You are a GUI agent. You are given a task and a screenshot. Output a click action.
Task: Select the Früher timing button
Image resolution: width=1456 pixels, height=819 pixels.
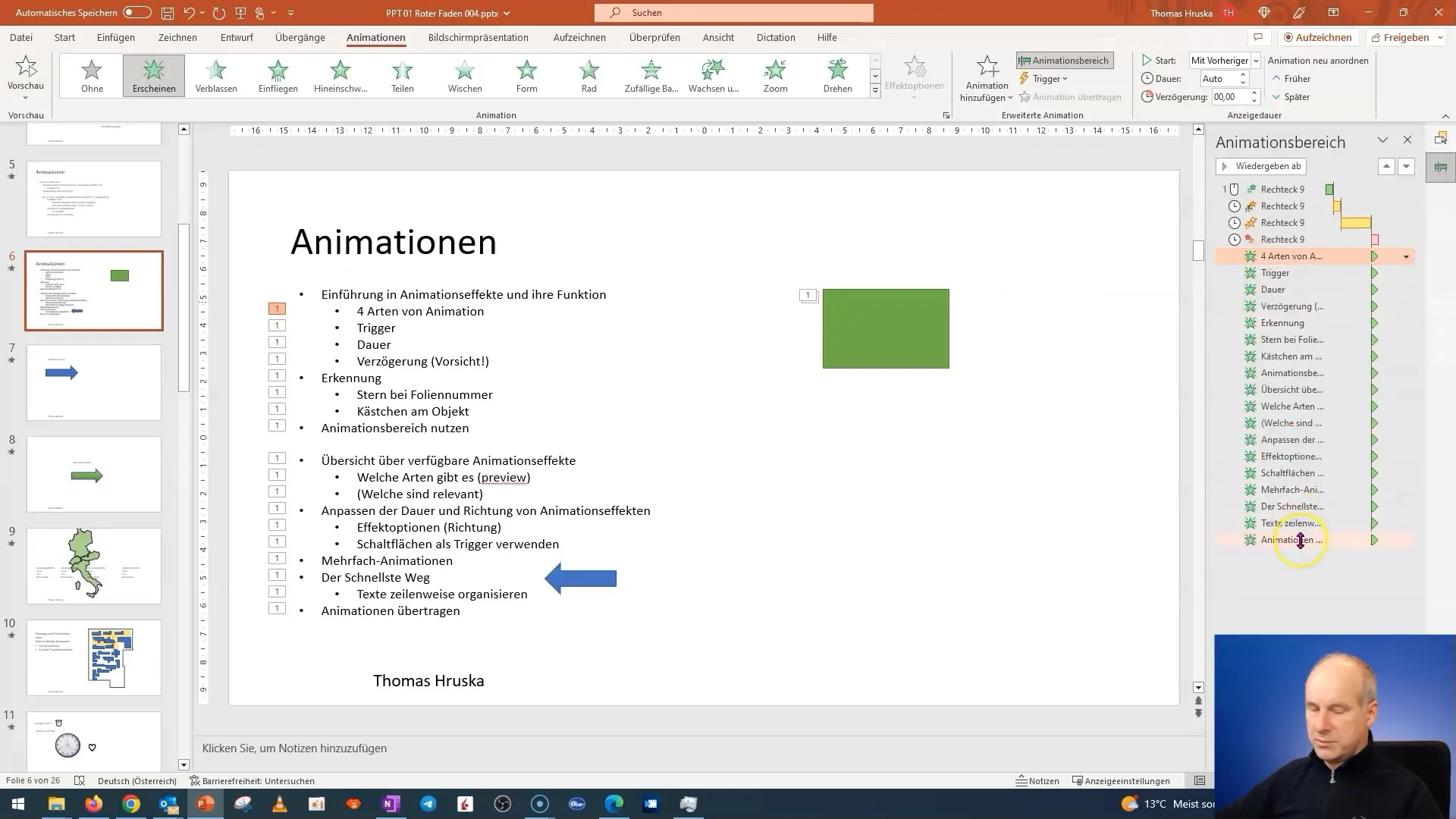point(1293,78)
